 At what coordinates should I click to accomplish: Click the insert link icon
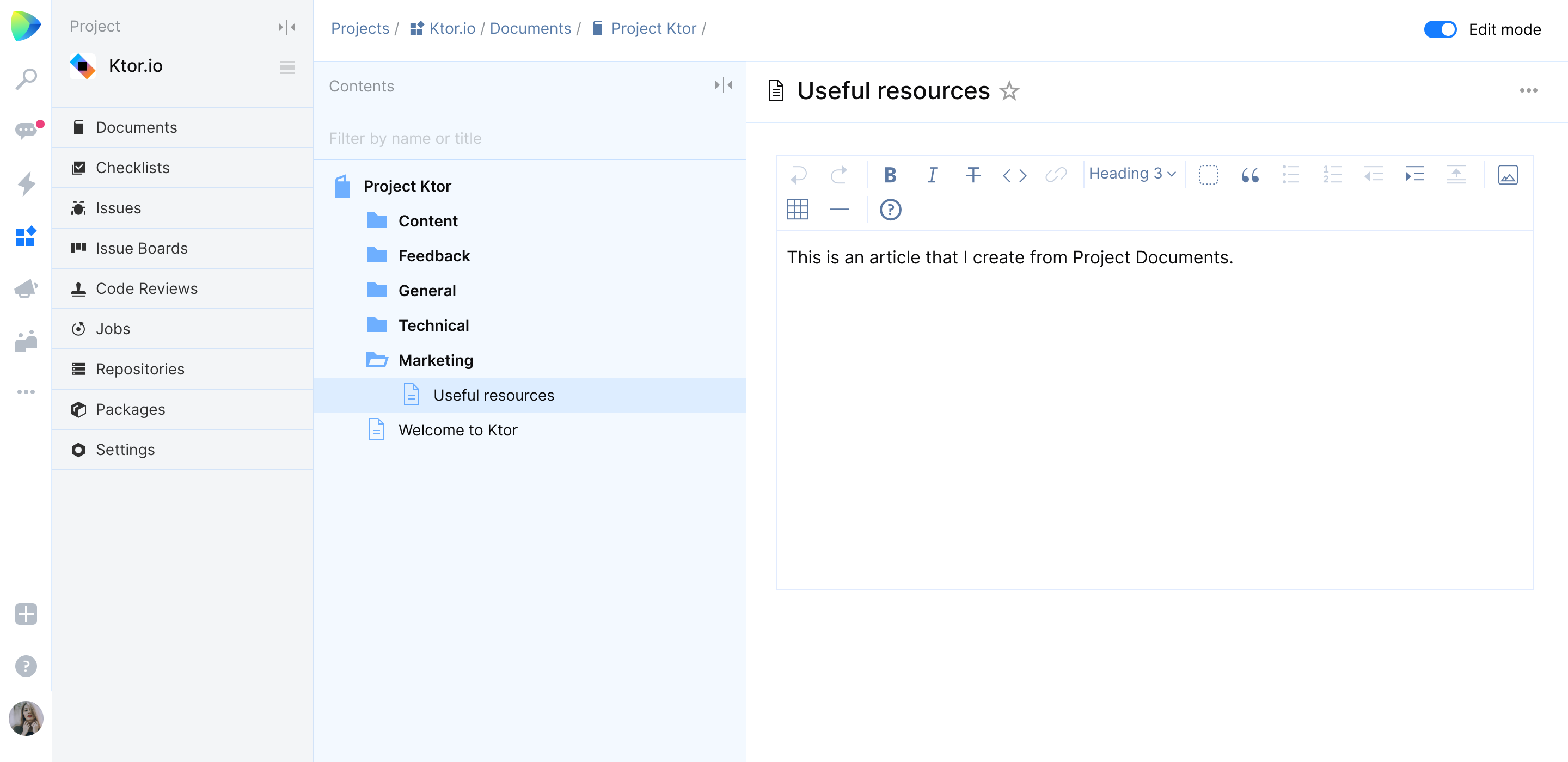click(1056, 175)
